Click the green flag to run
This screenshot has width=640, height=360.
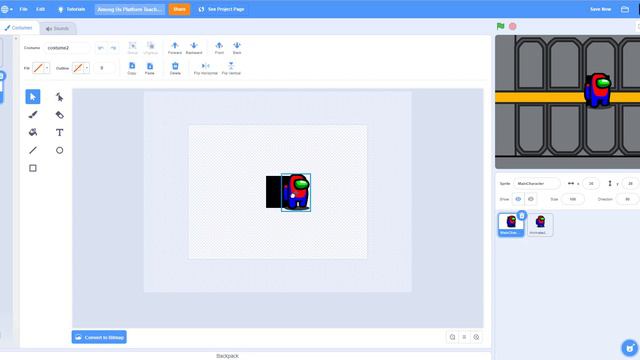click(x=500, y=27)
